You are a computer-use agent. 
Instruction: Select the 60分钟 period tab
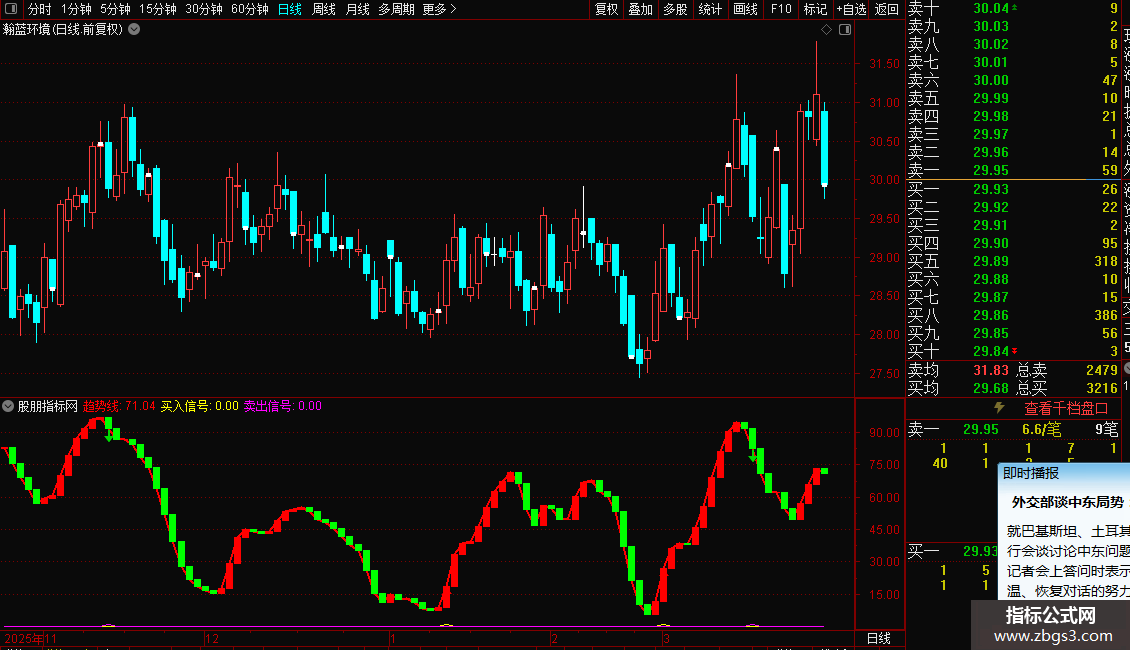pos(250,9)
